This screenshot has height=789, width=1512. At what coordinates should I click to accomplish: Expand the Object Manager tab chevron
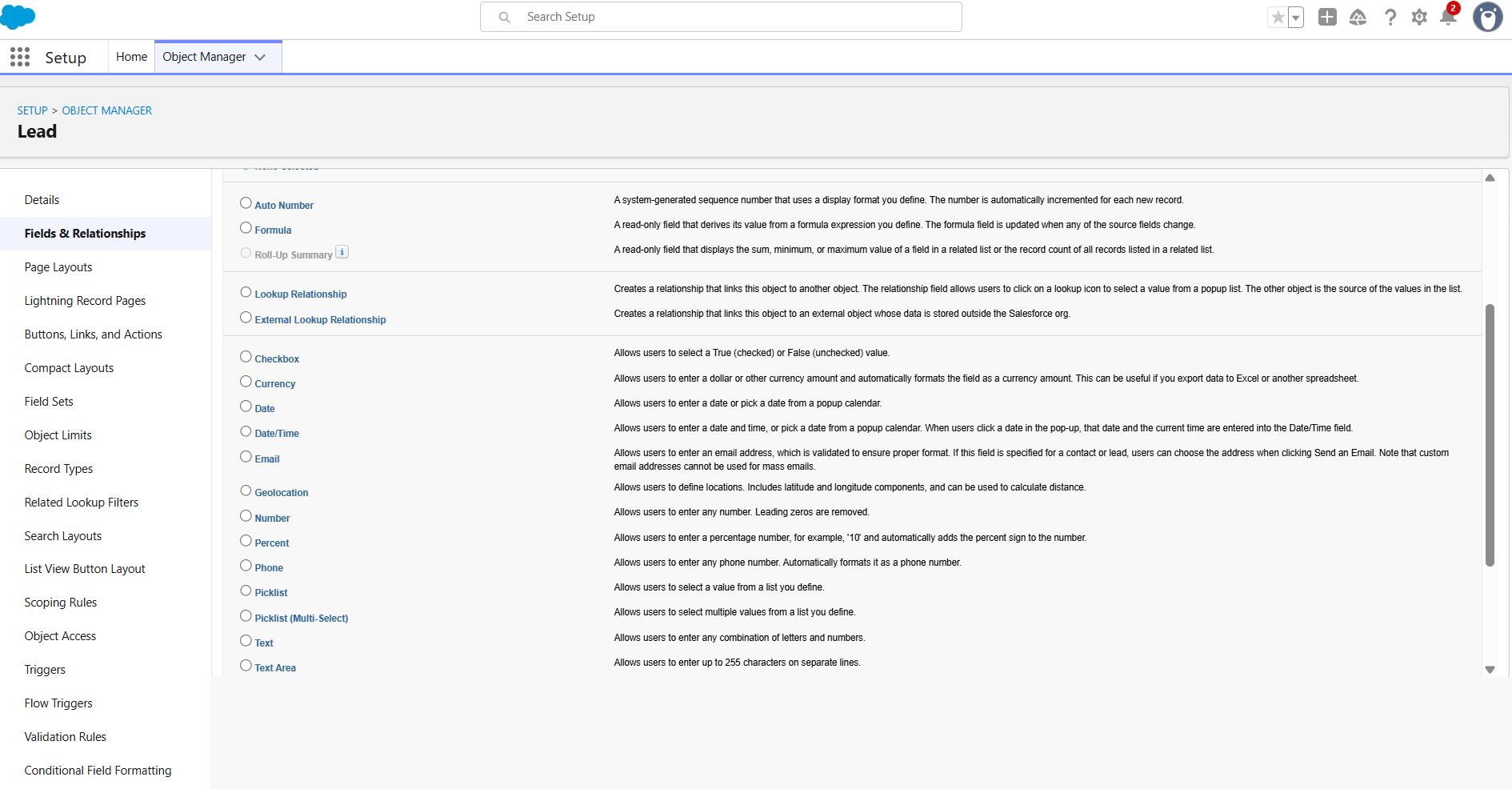pyautogui.click(x=260, y=57)
